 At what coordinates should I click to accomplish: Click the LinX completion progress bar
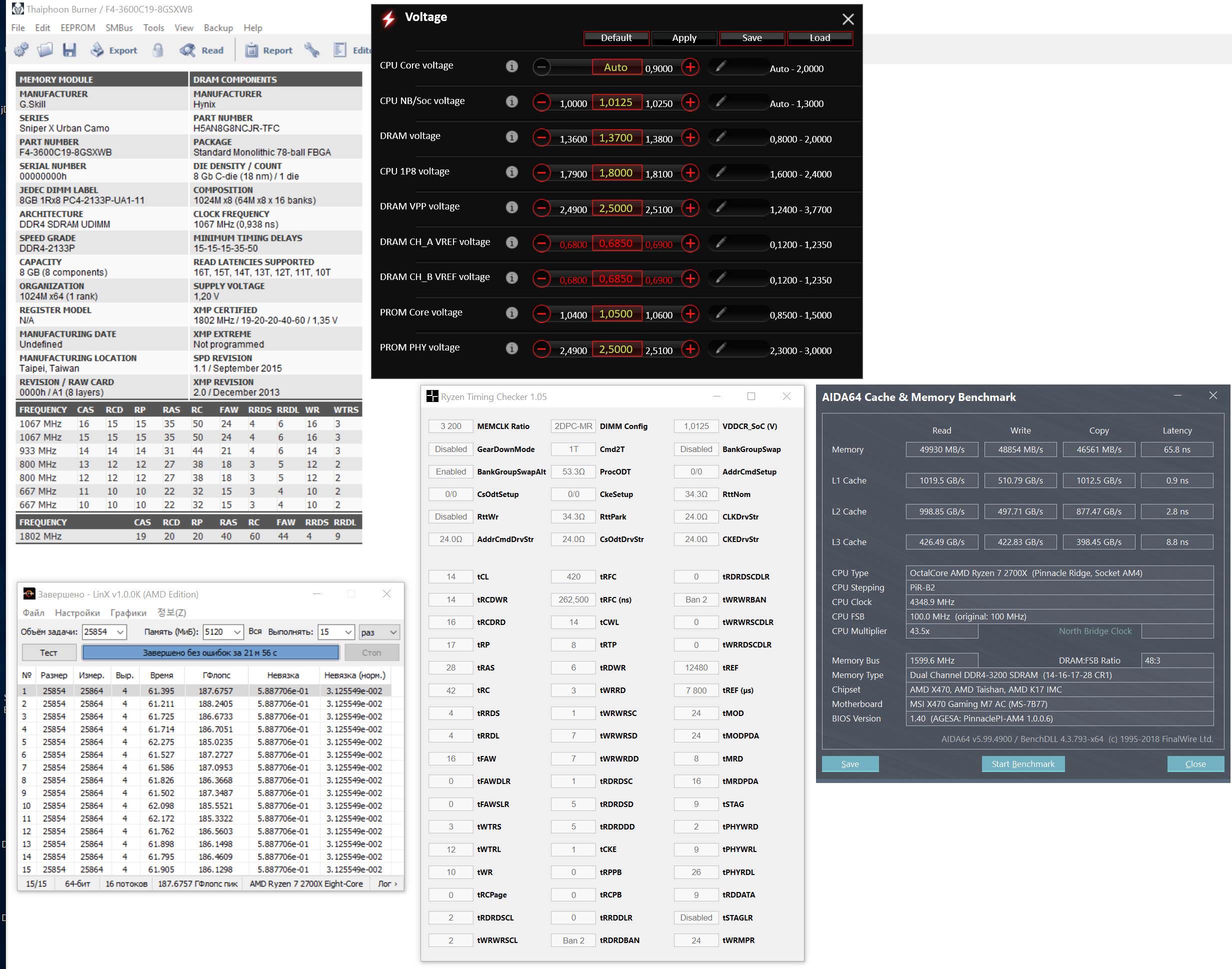click(x=210, y=652)
